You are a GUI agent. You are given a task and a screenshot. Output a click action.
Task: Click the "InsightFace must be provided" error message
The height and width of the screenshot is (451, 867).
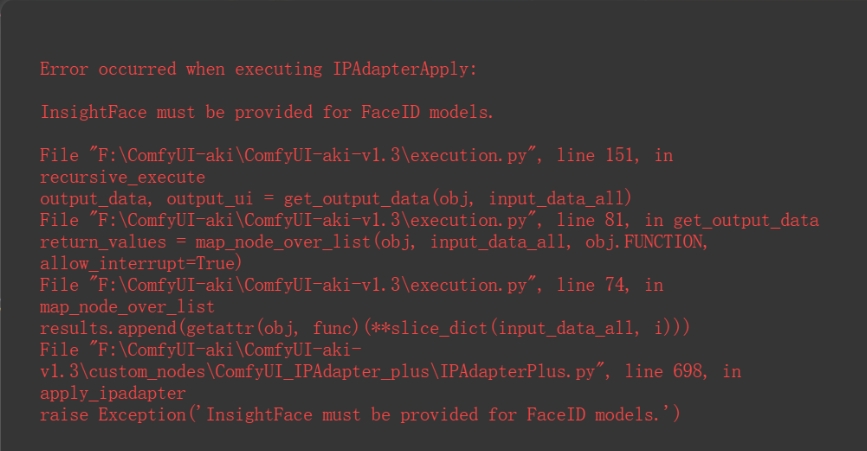pos(266,112)
